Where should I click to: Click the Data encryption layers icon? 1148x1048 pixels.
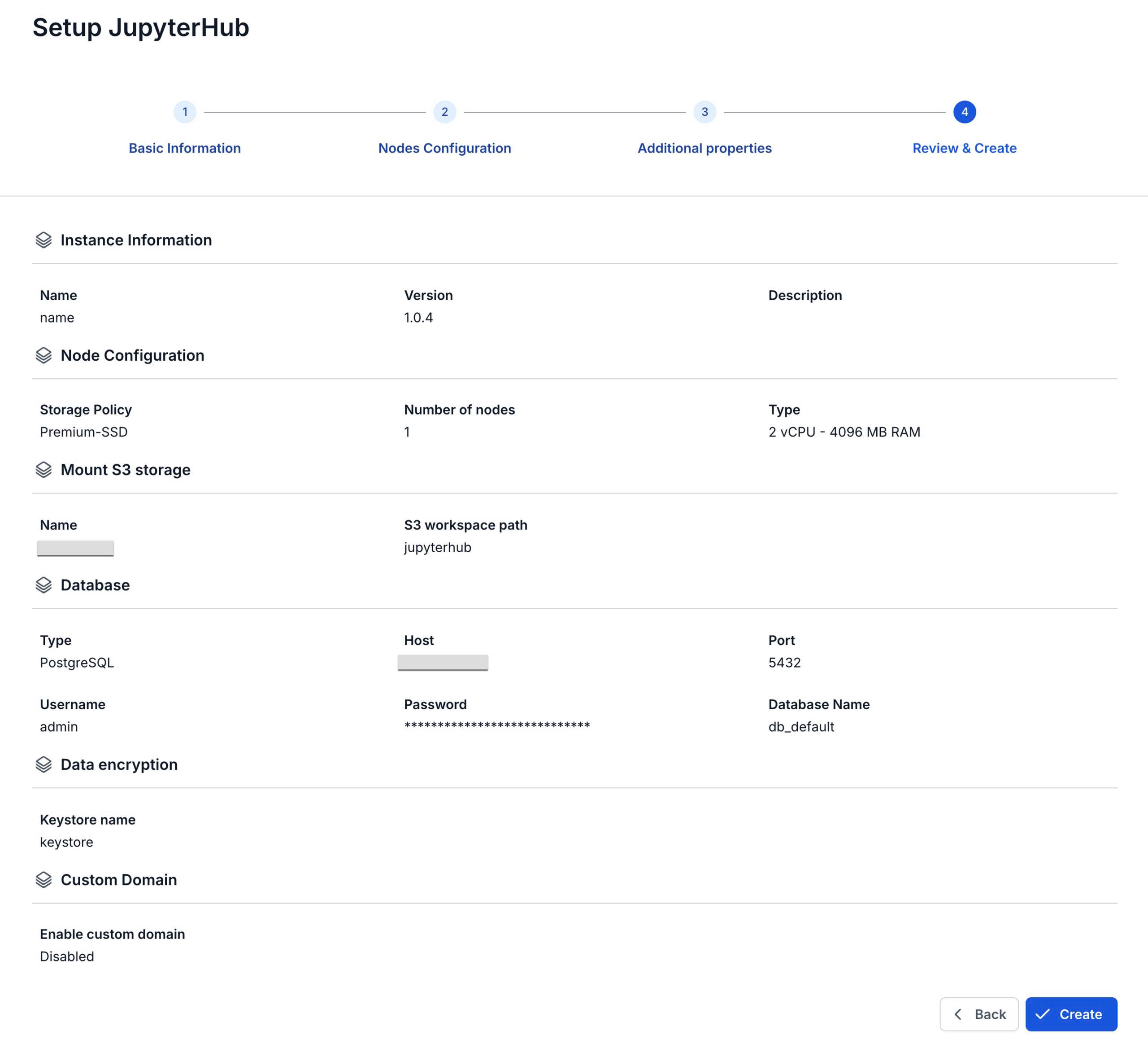44,764
